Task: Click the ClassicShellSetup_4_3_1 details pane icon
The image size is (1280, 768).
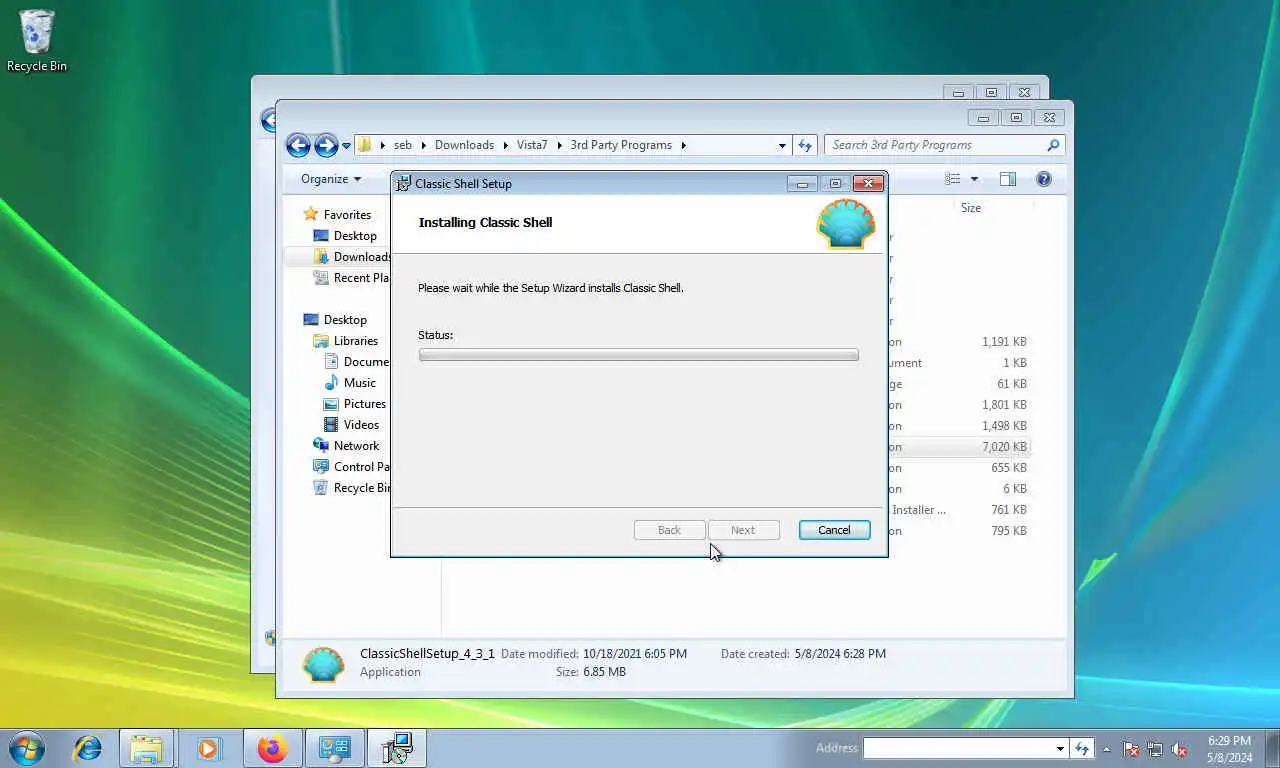Action: tap(323, 663)
